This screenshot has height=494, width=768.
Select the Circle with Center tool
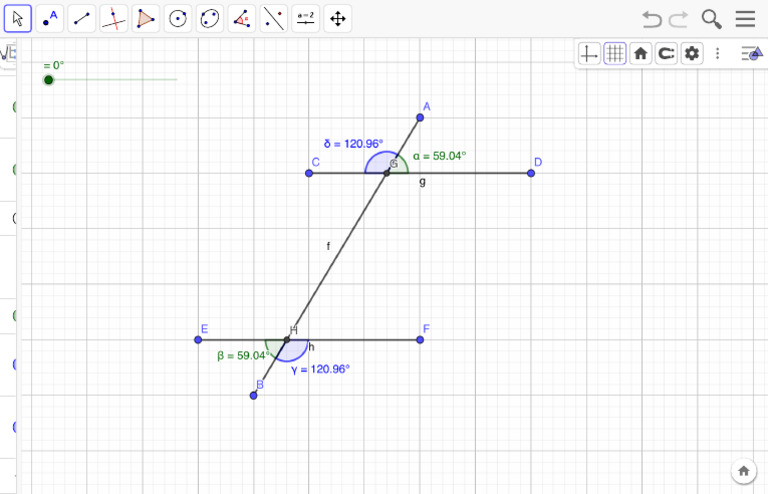177,19
